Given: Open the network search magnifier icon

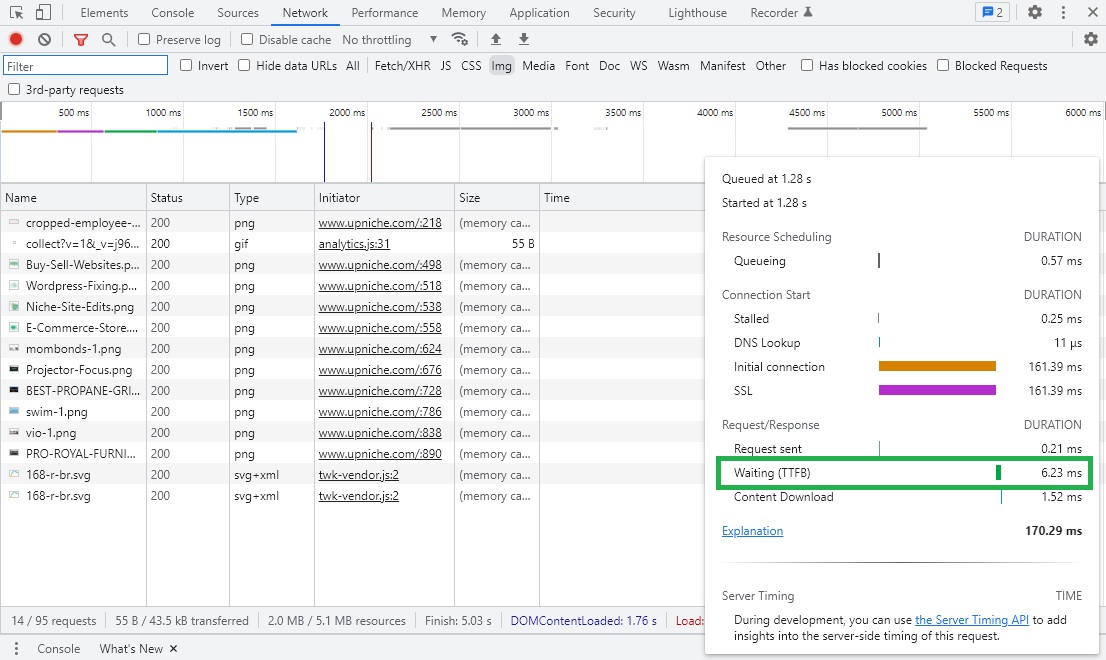Looking at the screenshot, I should point(109,39).
